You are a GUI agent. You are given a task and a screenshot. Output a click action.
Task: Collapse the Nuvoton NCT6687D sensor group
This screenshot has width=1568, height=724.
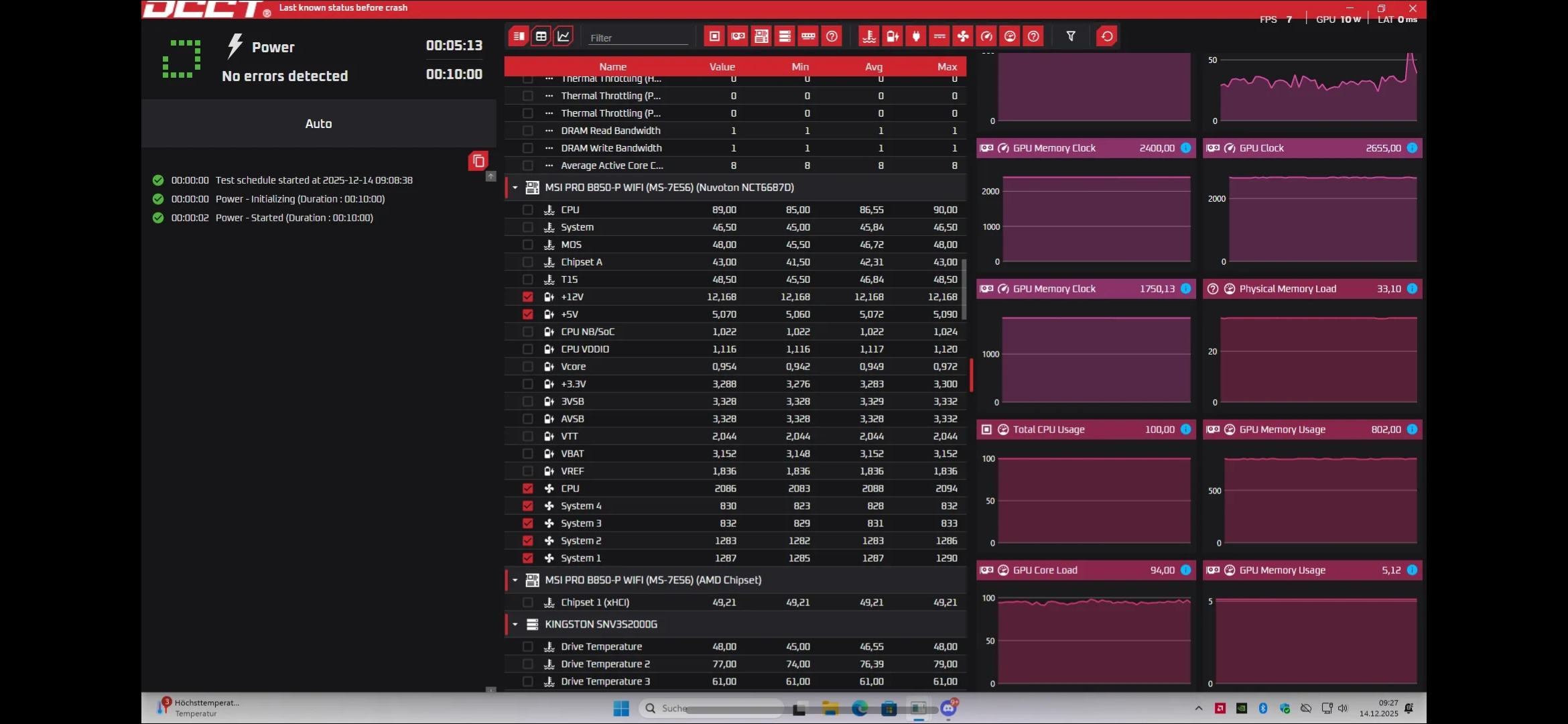515,188
